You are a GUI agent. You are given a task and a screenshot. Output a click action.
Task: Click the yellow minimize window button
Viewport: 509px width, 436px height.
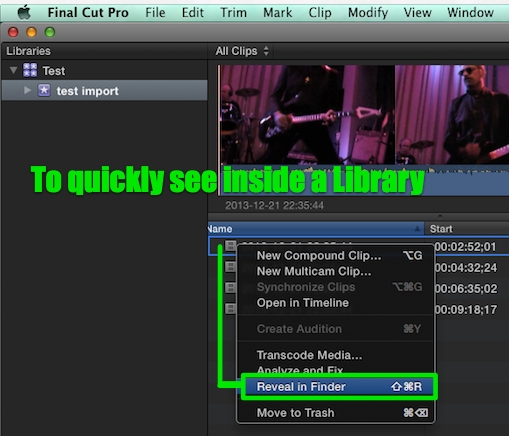(31, 32)
